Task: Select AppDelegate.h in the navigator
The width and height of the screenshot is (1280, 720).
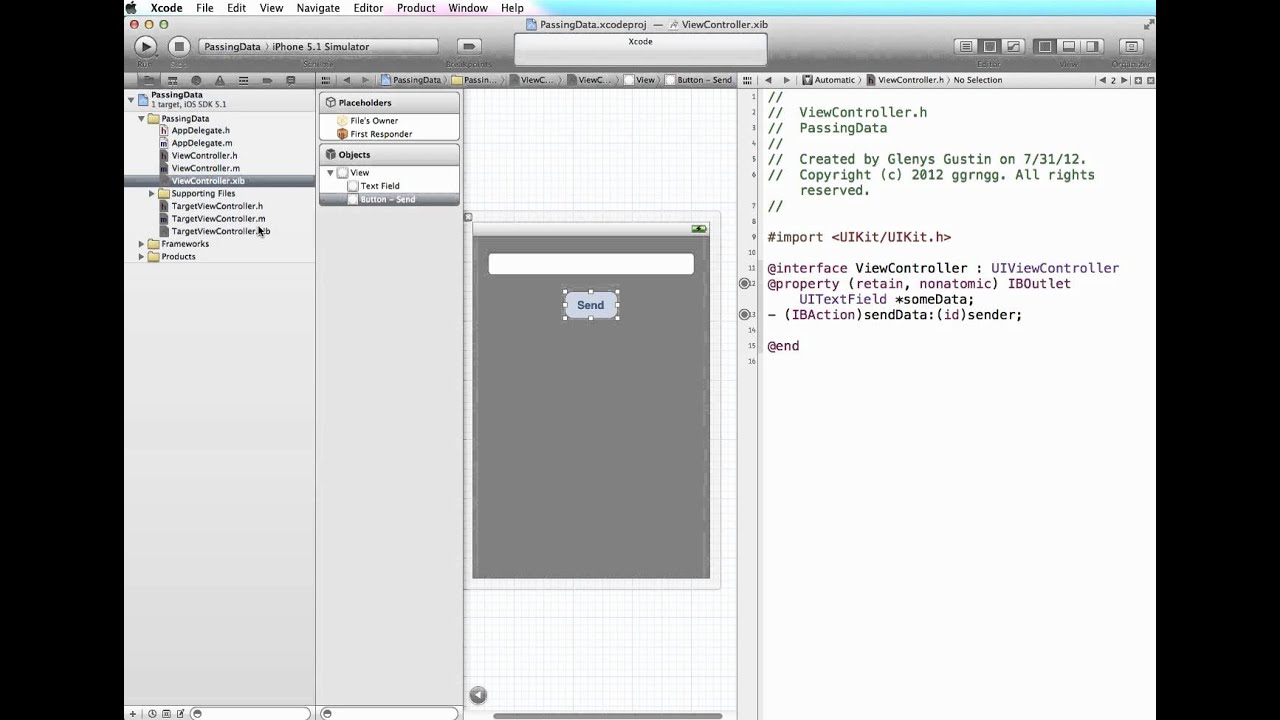Action: pyautogui.click(x=200, y=130)
